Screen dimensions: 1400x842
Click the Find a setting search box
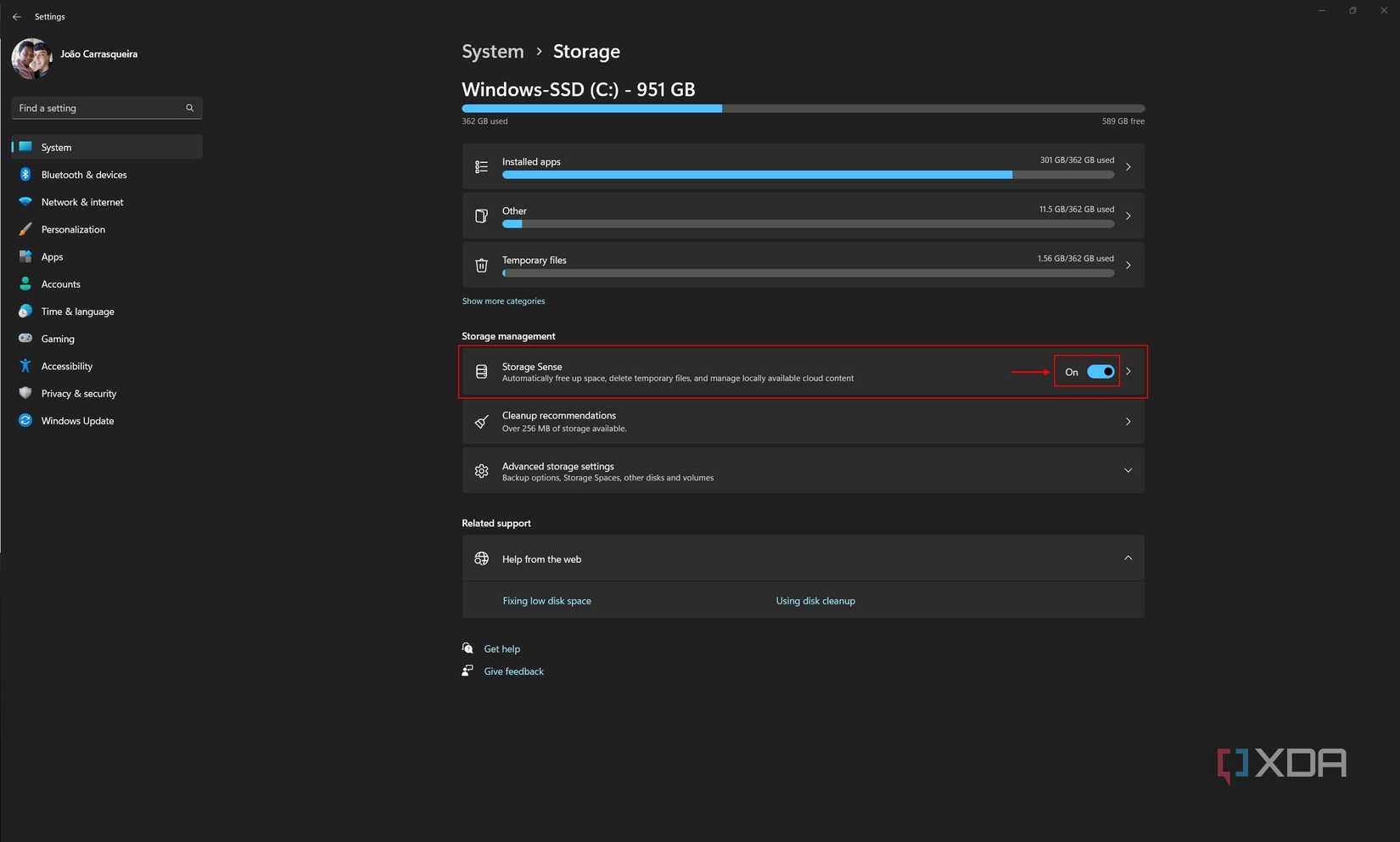[x=96, y=108]
